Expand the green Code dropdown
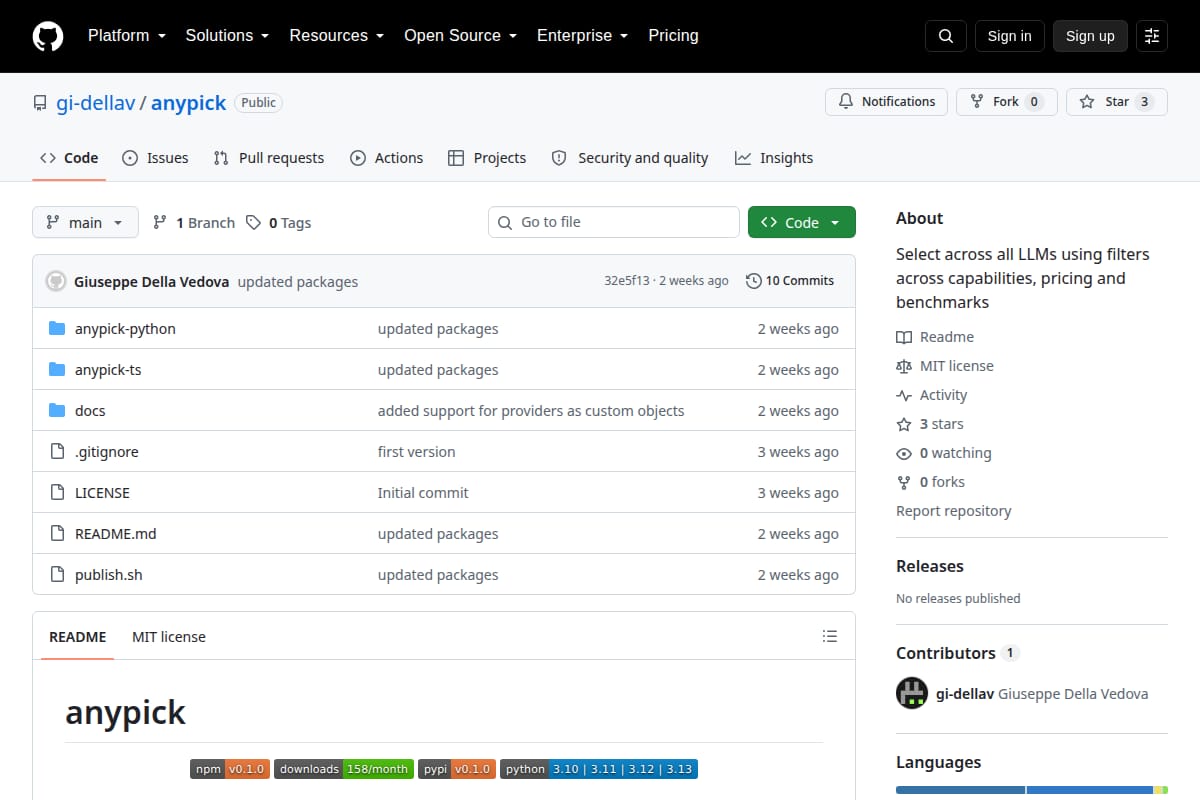This screenshot has width=1200, height=800. [x=801, y=222]
